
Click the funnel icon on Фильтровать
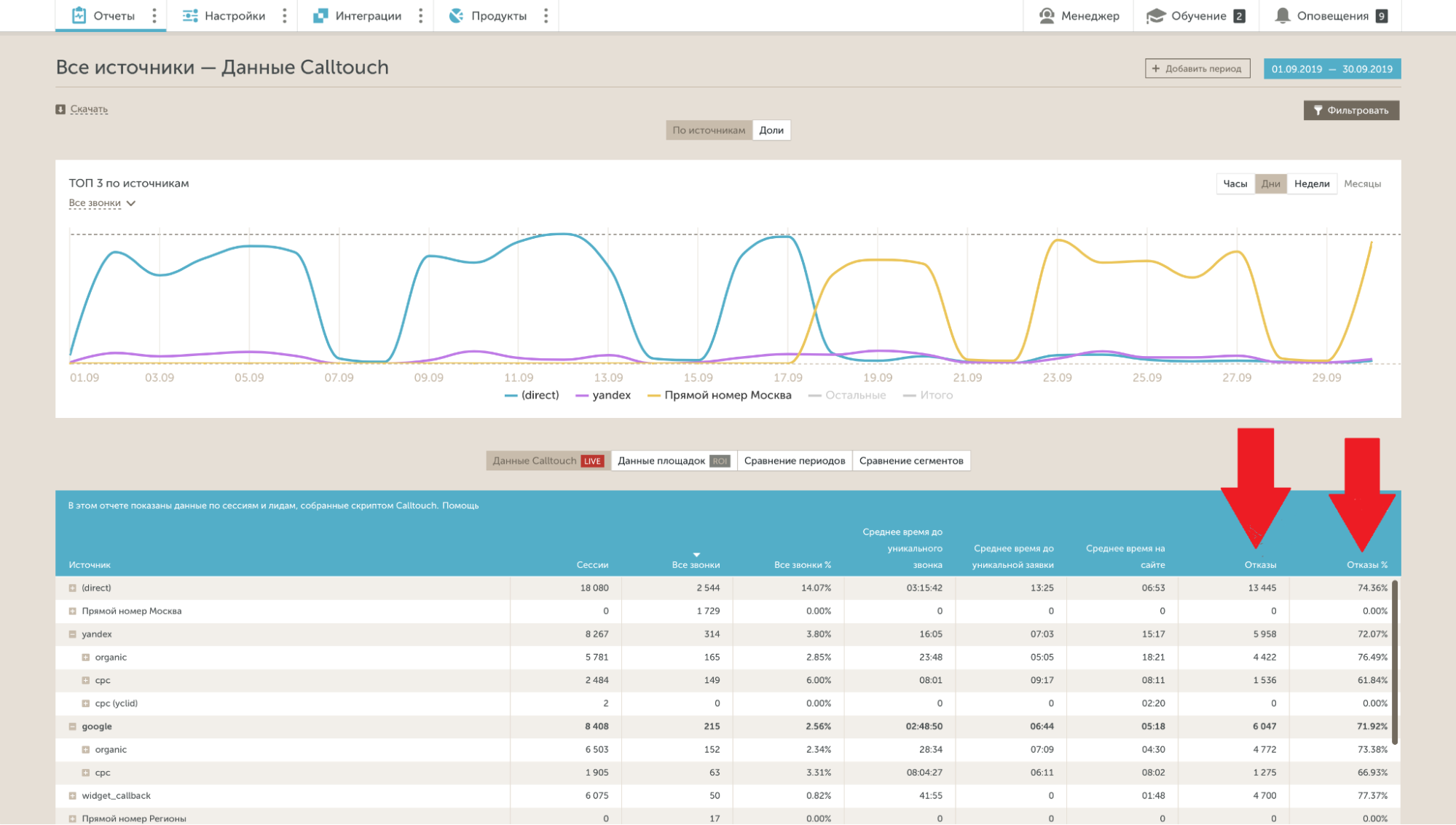pyautogui.click(x=1318, y=110)
